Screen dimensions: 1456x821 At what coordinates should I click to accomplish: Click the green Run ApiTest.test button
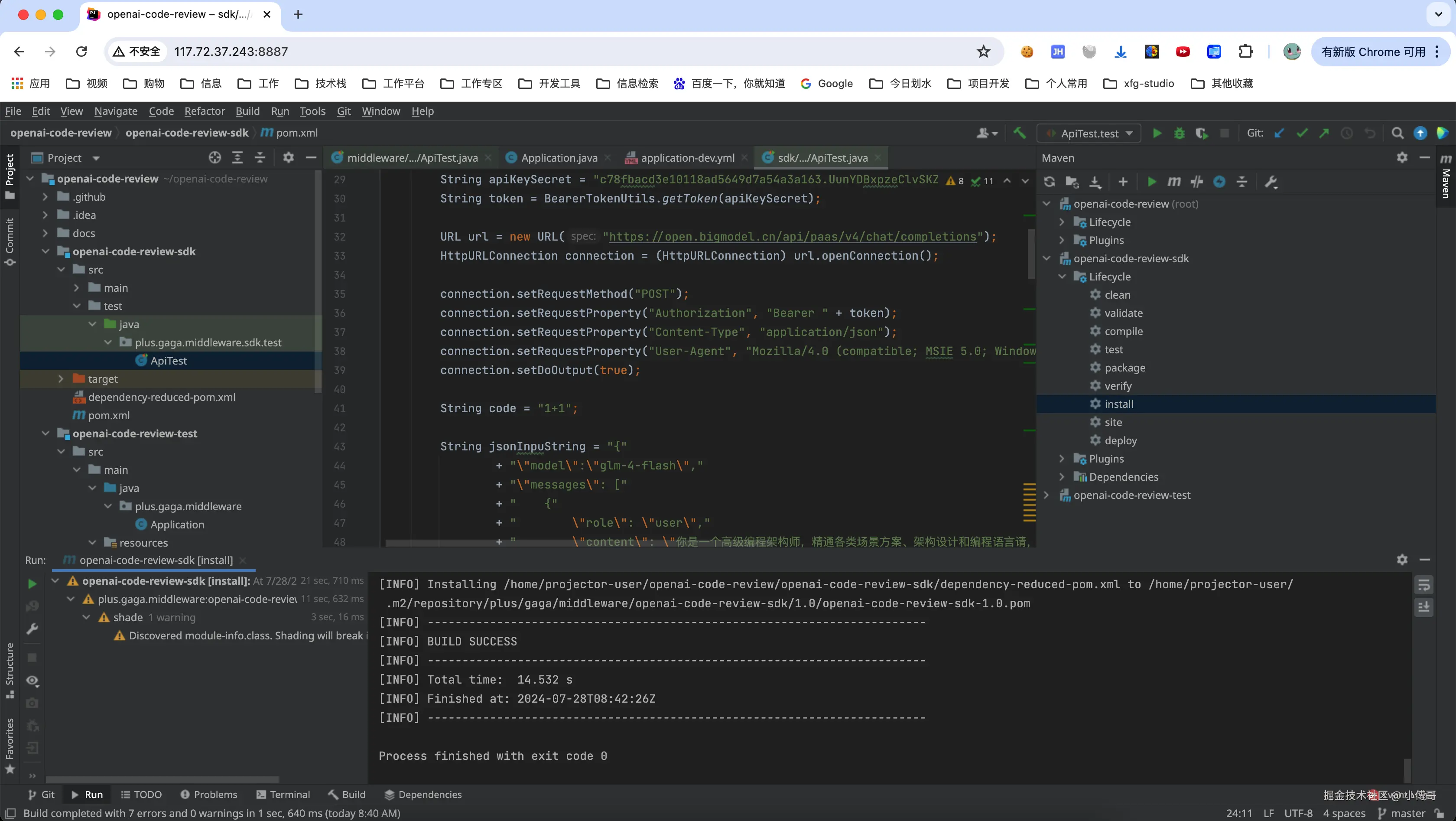pos(1157,134)
